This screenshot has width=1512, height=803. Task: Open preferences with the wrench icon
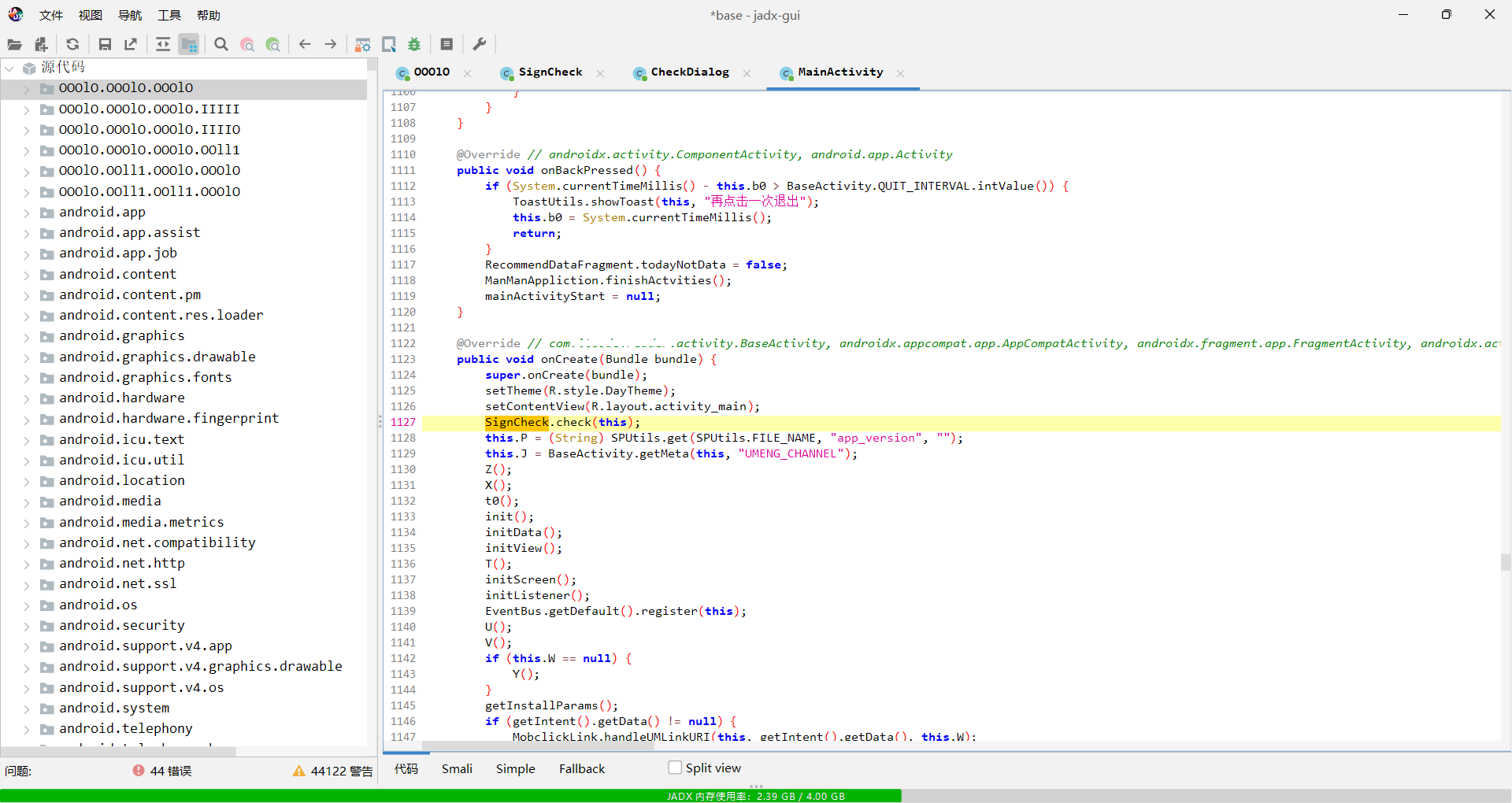pos(479,45)
